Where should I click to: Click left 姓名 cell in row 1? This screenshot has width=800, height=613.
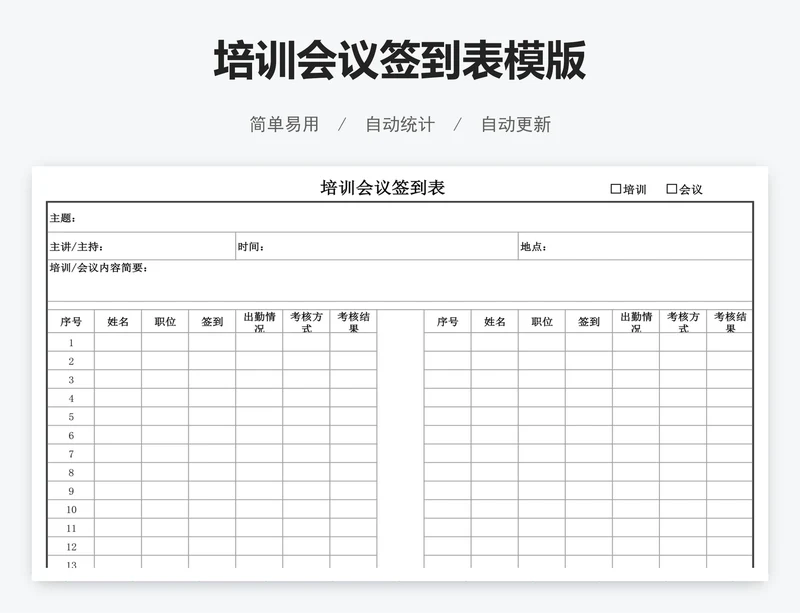click(x=118, y=342)
